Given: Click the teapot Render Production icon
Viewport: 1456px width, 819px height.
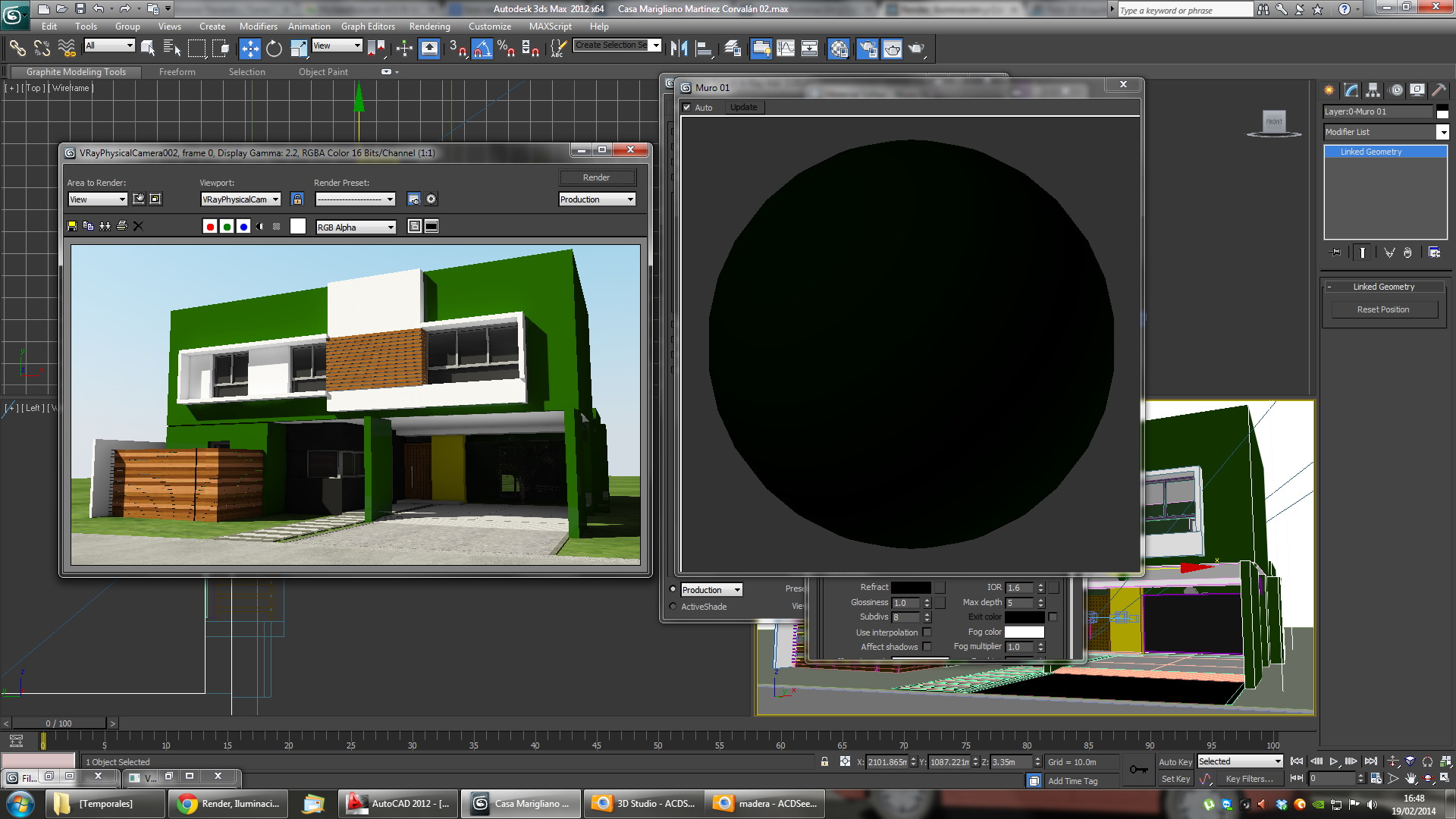Looking at the screenshot, I should (x=916, y=49).
